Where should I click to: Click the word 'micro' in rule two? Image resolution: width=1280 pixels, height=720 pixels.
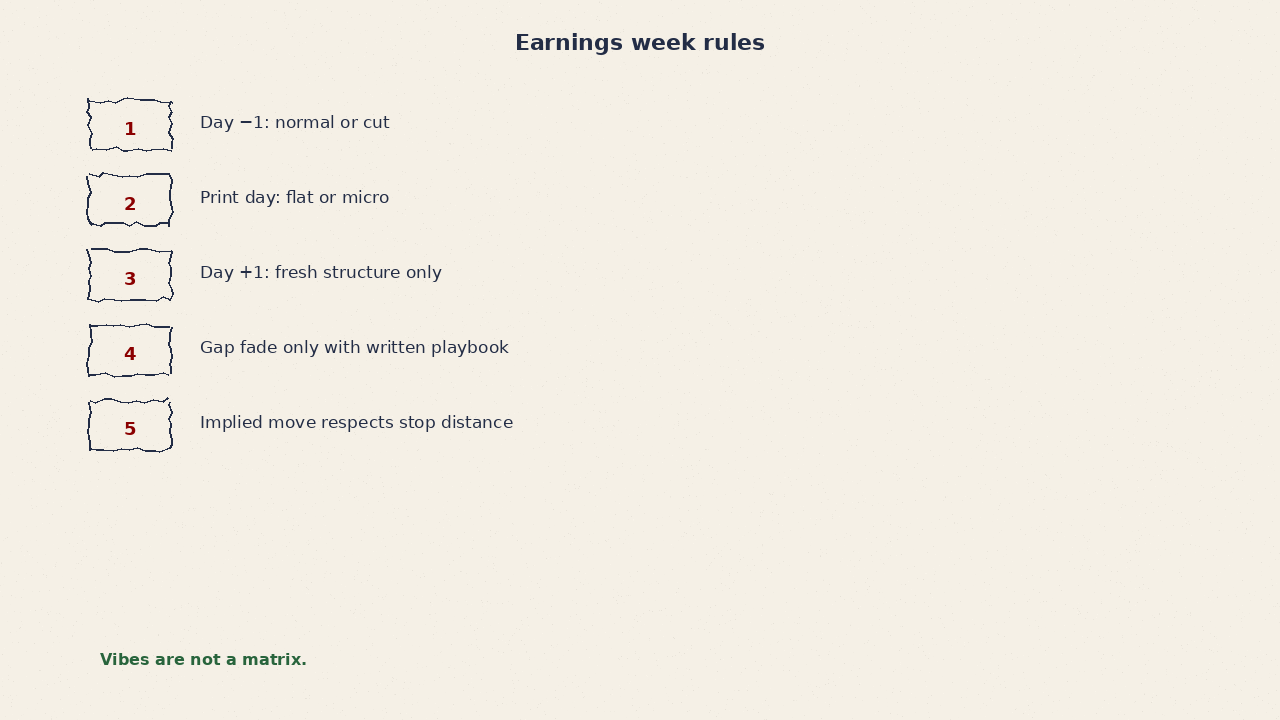click(x=366, y=198)
